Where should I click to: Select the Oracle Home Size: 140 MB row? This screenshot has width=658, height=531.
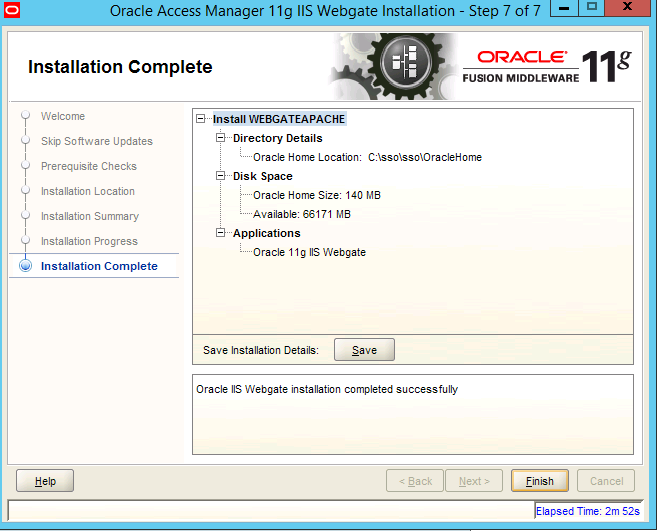(x=317, y=195)
